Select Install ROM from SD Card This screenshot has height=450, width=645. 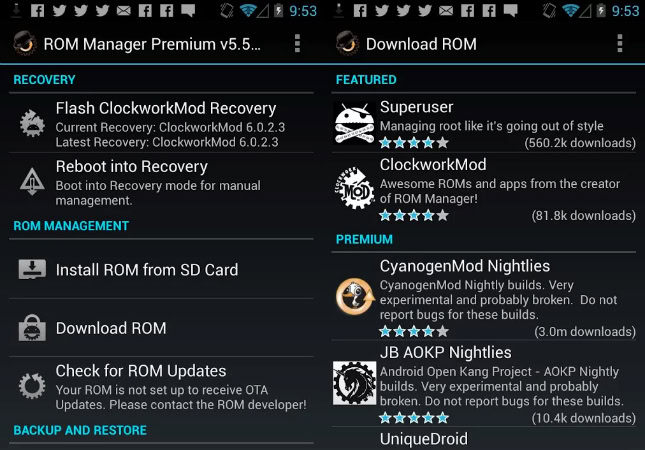[x=161, y=269]
